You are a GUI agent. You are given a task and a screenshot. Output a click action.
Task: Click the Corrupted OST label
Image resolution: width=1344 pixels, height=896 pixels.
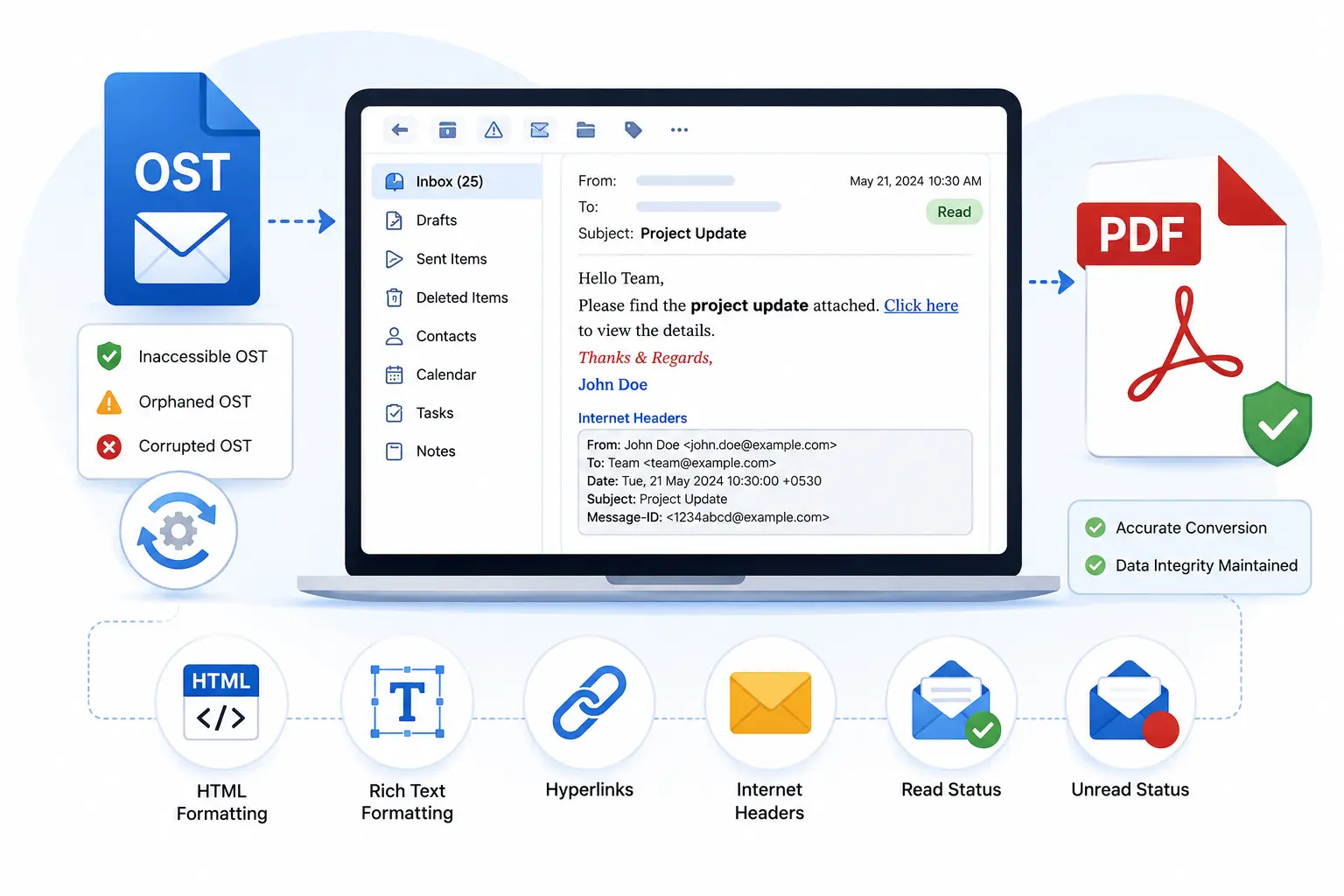tap(195, 446)
